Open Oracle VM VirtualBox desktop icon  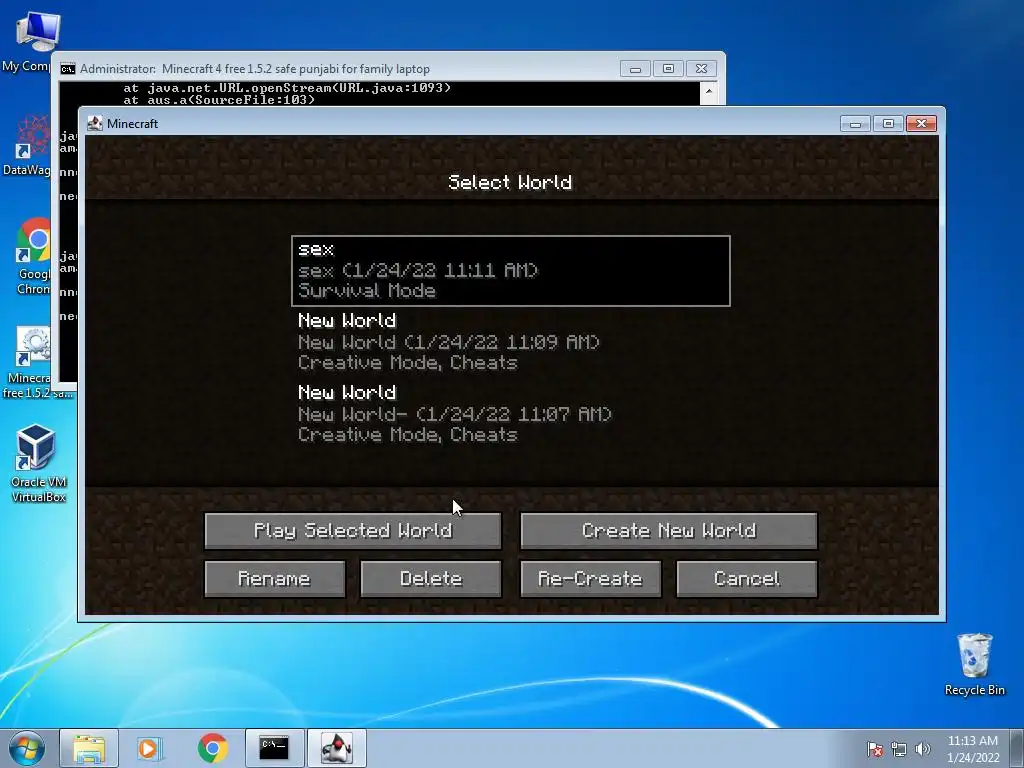click(x=38, y=463)
